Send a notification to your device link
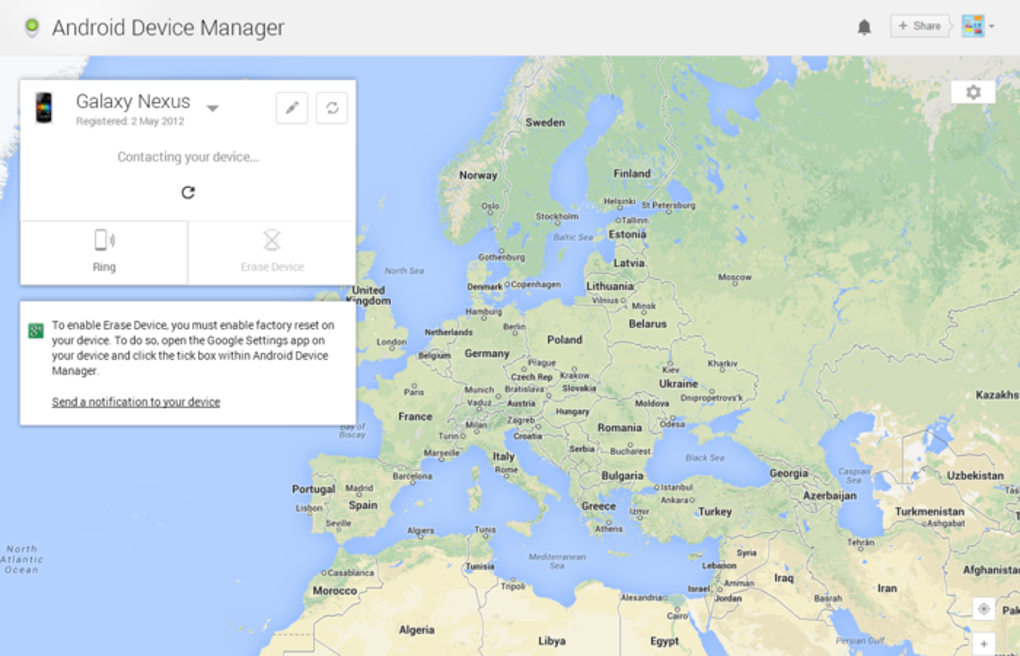1020x656 pixels. pos(136,402)
